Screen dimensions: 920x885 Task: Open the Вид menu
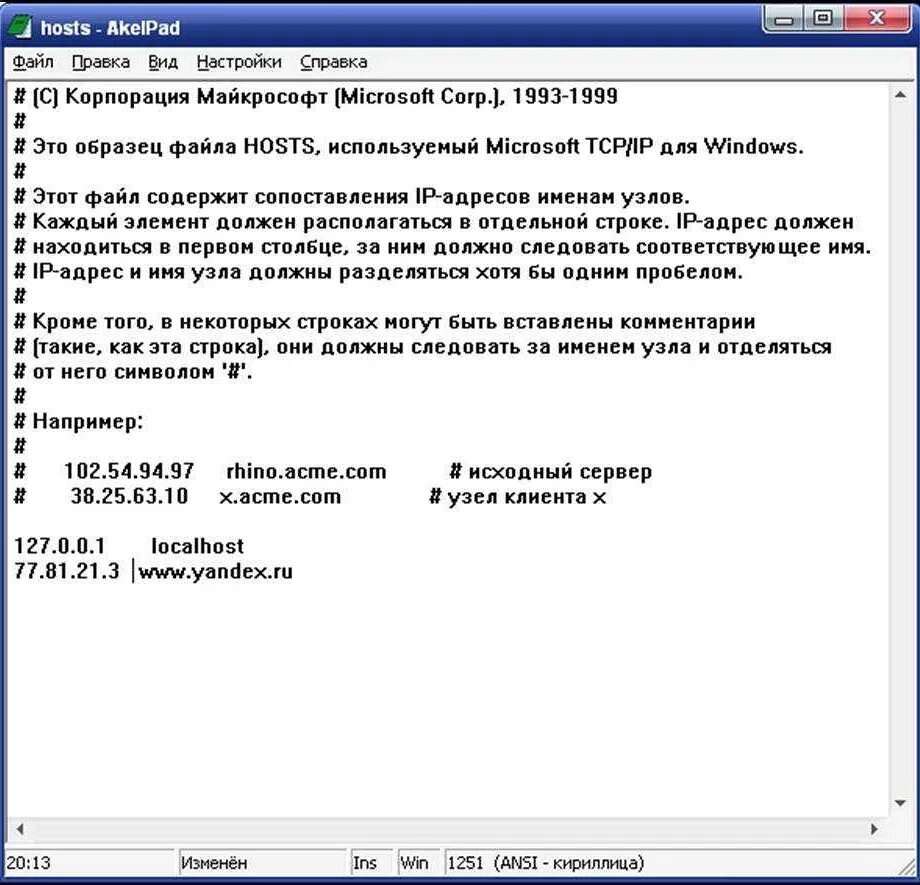click(163, 62)
